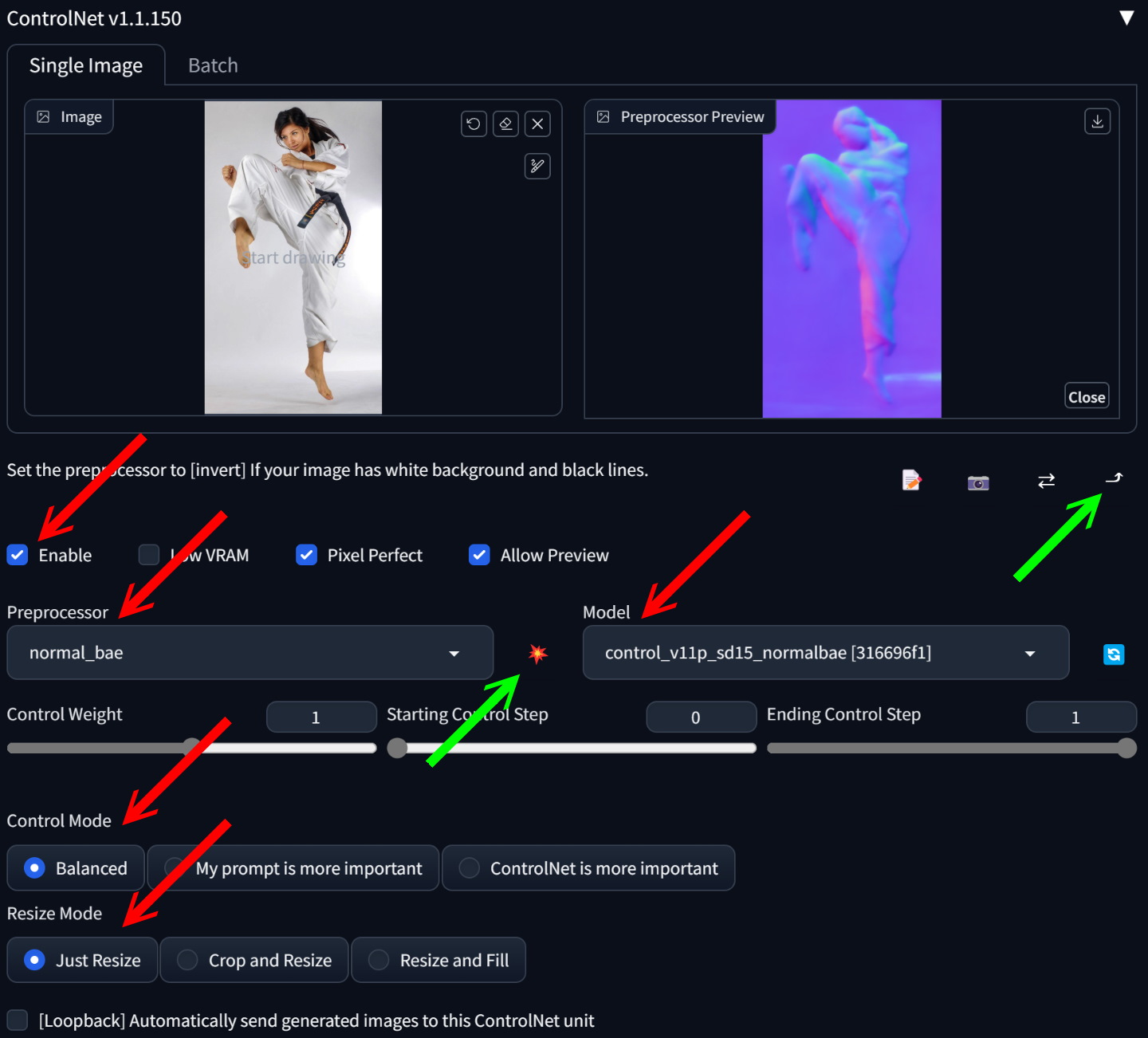
Task: Click the brush color pen icon
Action: tap(537, 166)
